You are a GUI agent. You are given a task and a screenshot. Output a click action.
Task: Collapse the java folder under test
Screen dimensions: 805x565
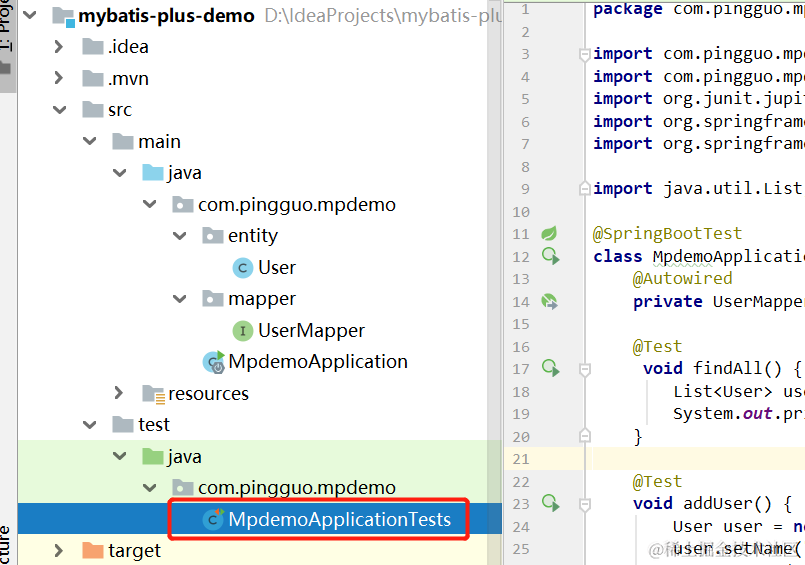click(x=120, y=456)
